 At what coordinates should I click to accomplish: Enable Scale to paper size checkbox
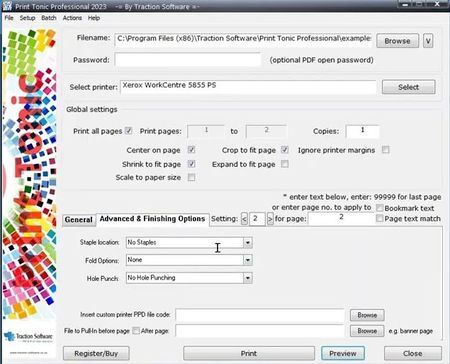point(191,177)
